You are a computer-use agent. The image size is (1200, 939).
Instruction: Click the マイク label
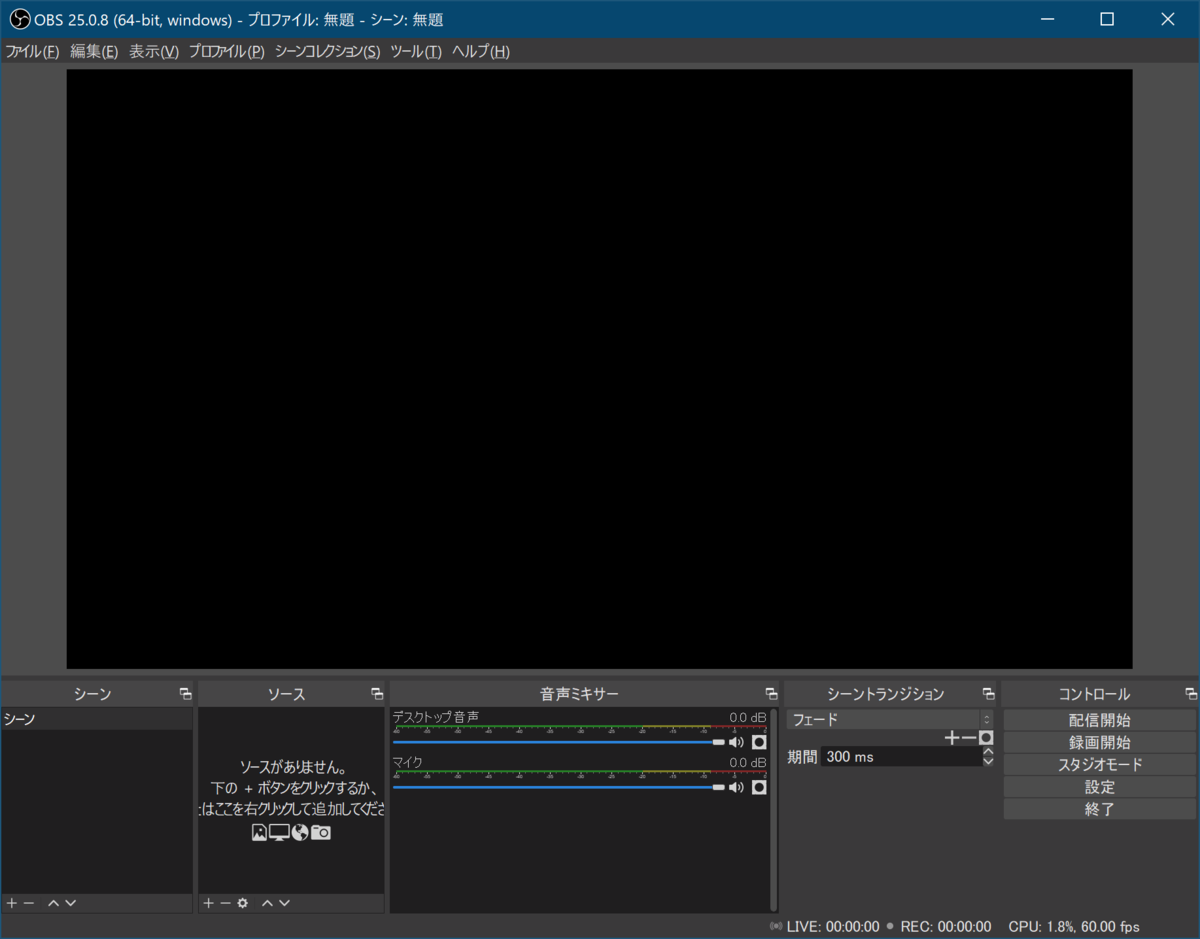point(407,762)
